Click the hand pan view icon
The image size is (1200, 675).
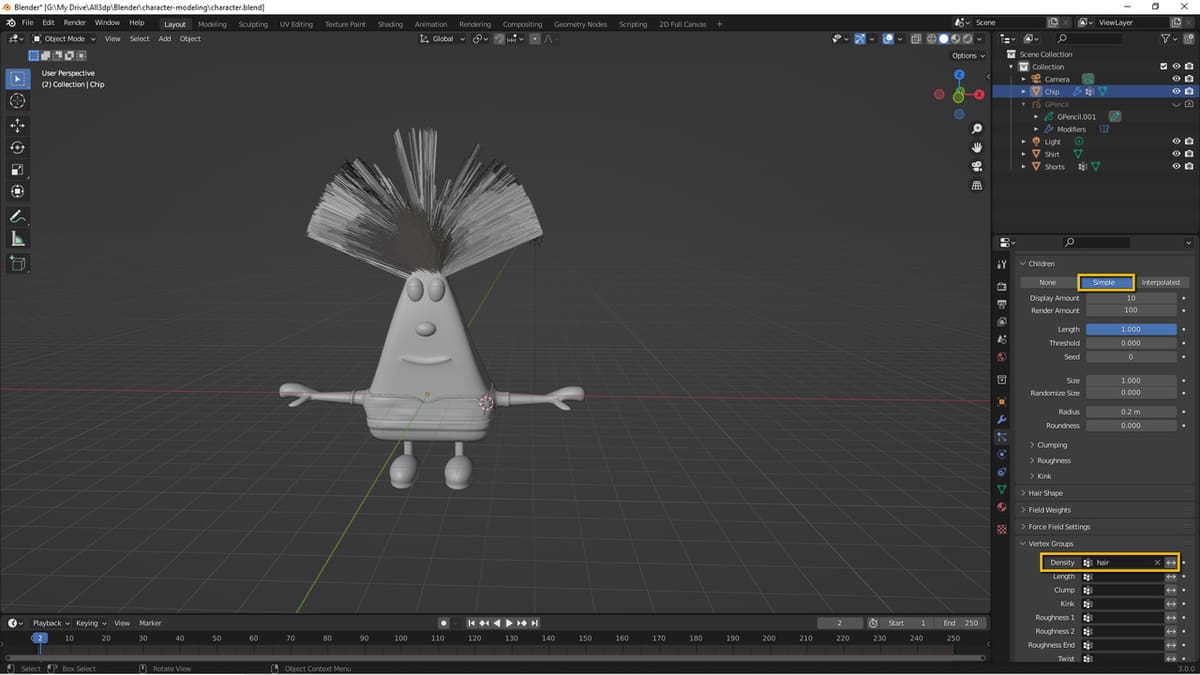tap(977, 147)
